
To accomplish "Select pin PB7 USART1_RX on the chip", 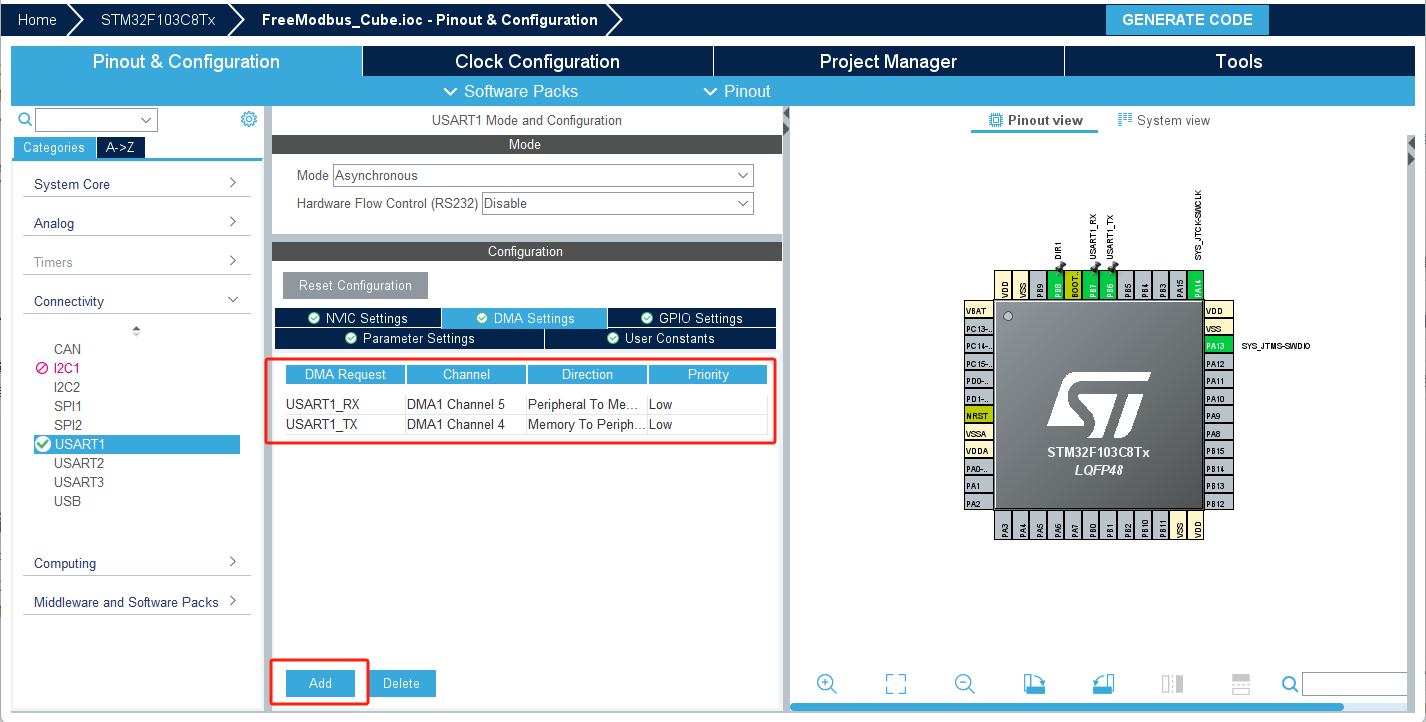I will [1091, 285].
